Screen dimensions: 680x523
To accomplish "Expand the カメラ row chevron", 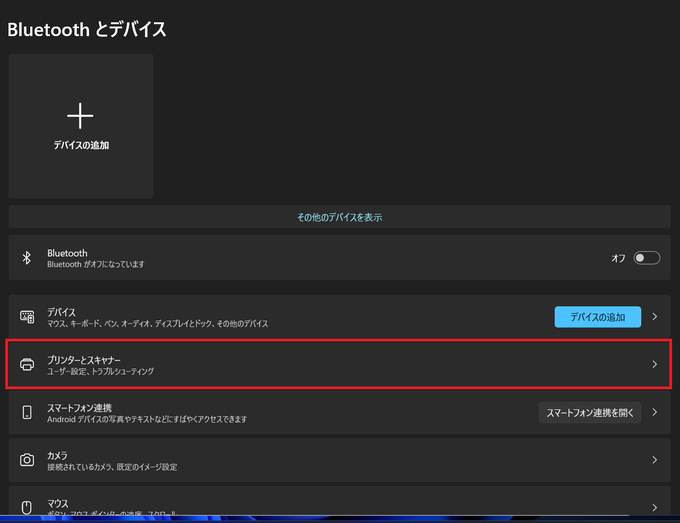I will pyautogui.click(x=655, y=460).
